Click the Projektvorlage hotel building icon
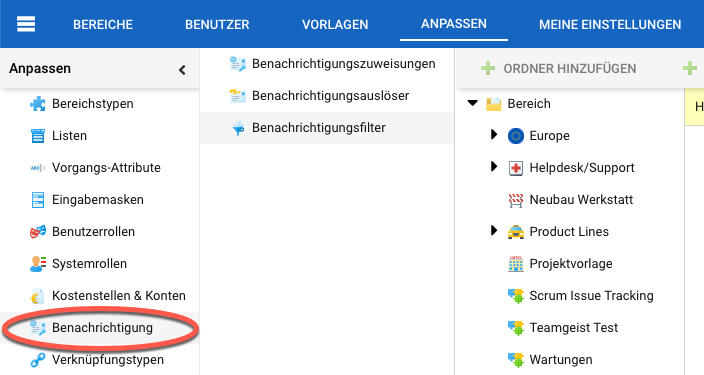Screen dimensions: 704x375 pos(516,264)
